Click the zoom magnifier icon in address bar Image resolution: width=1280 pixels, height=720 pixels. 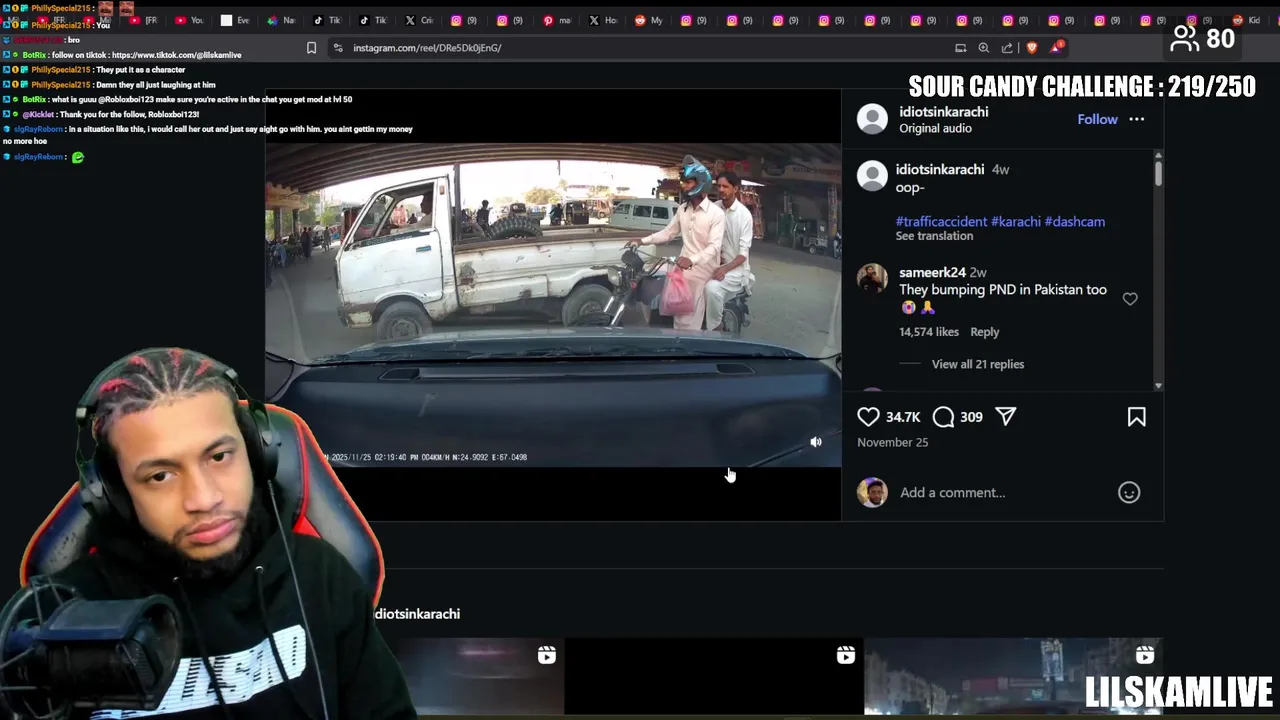[984, 47]
